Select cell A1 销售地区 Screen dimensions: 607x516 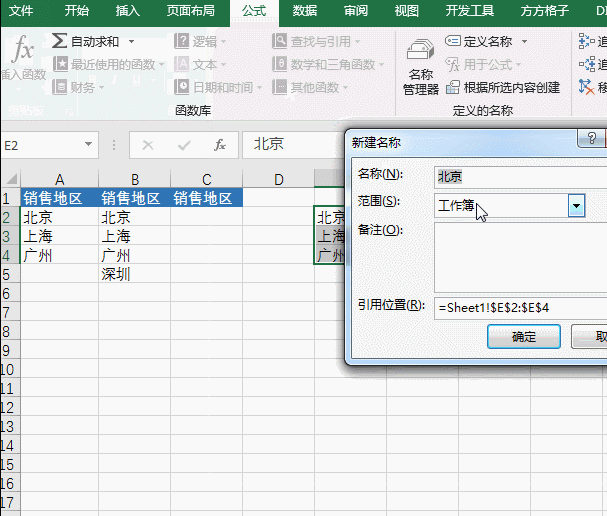[x=60, y=198]
